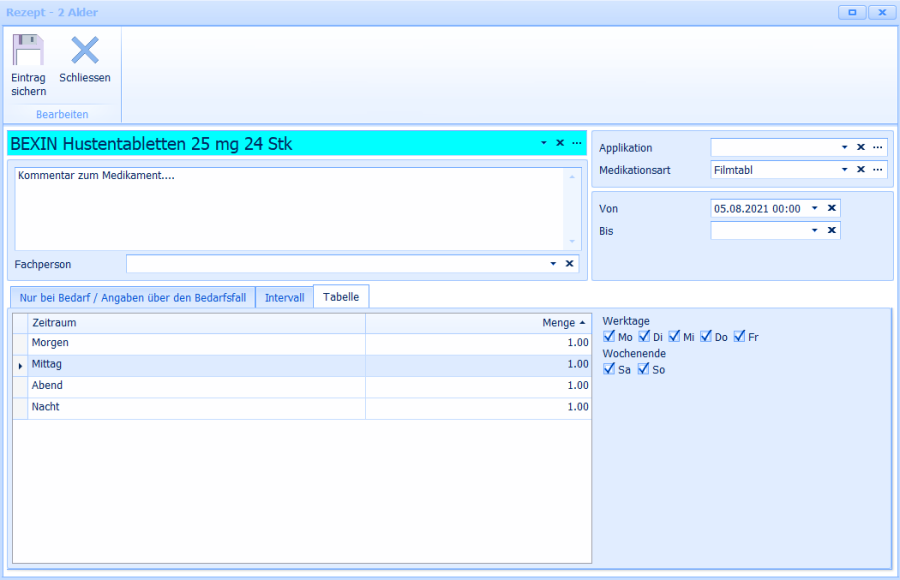
Task: Open Applikation ellipsis lookup
Action: (x=878, y=147)
